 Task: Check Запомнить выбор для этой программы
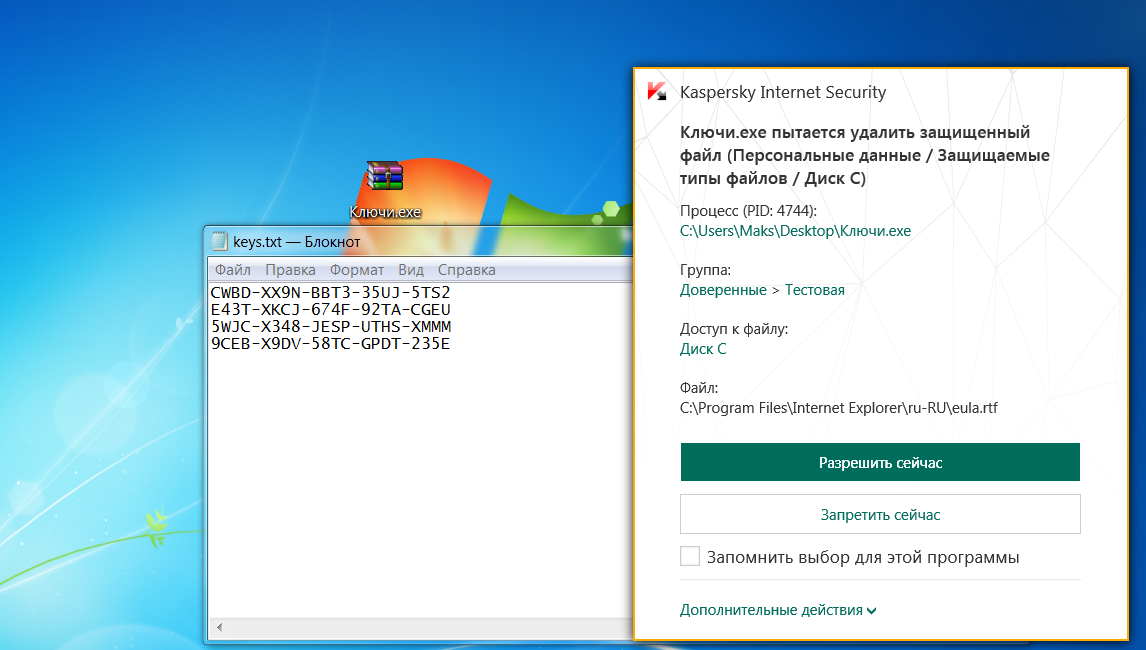coord(690,556)
